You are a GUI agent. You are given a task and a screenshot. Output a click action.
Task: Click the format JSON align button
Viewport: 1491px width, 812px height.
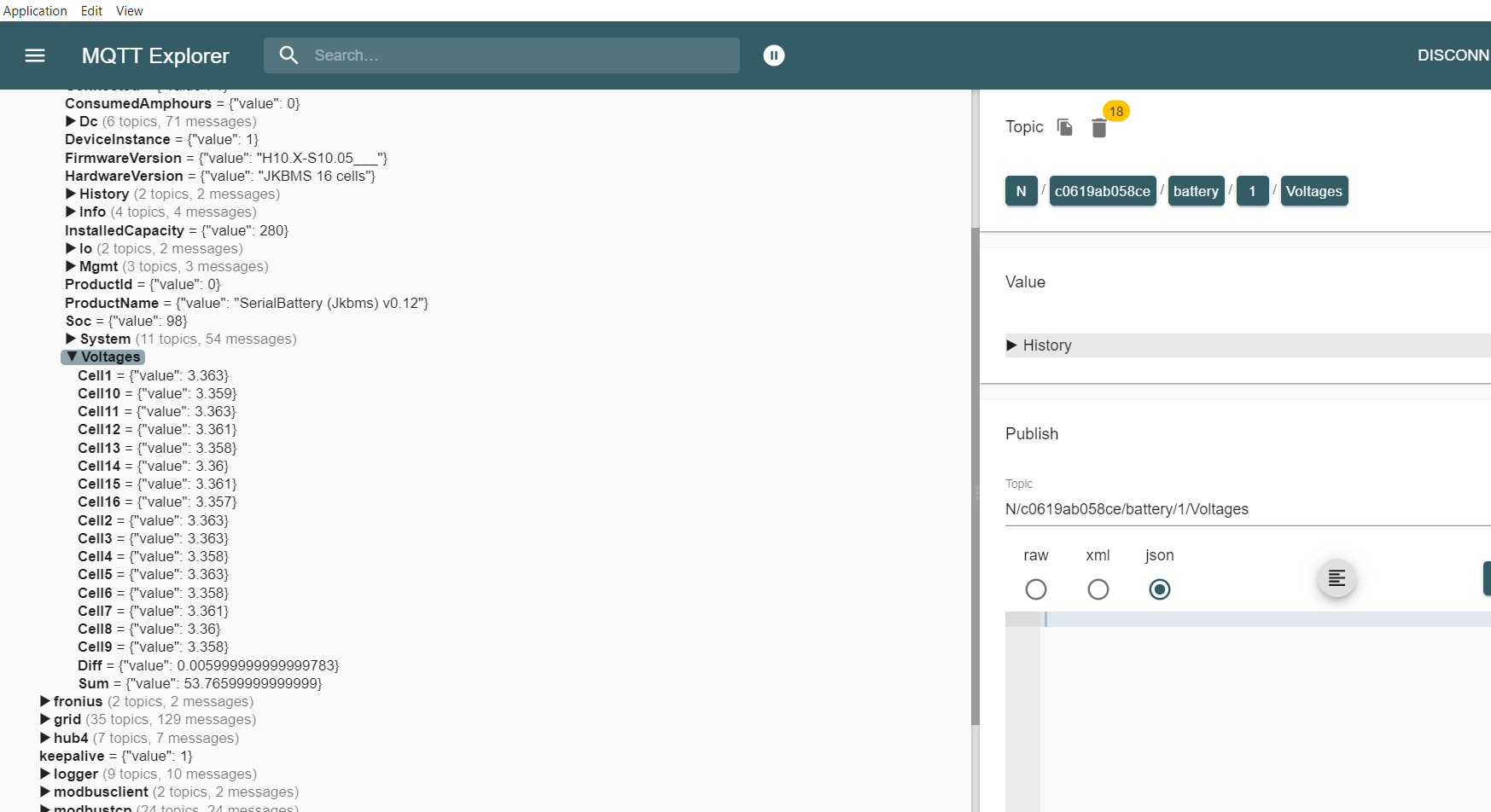1337,578
